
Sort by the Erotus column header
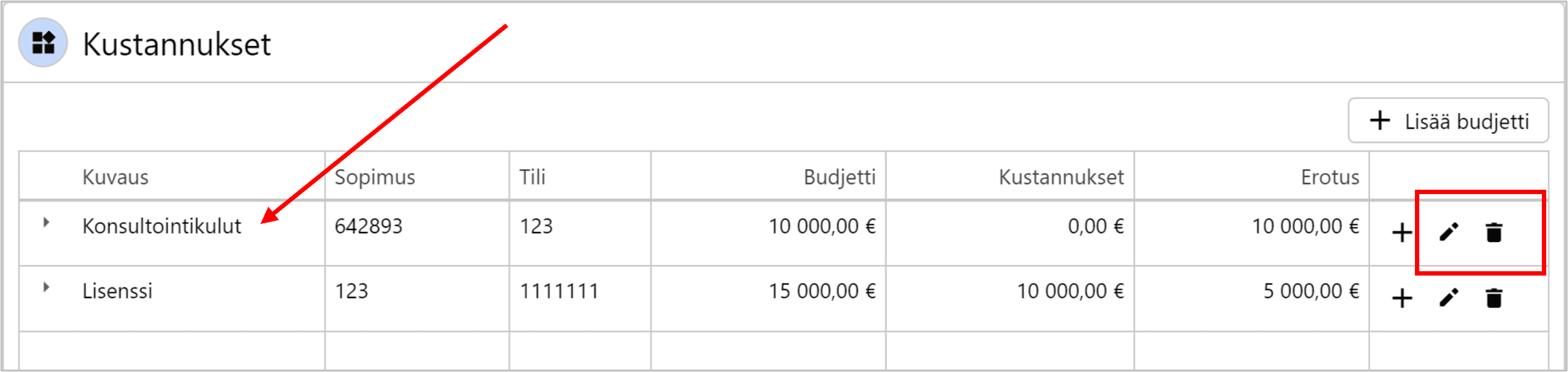tap(1330, 177)
